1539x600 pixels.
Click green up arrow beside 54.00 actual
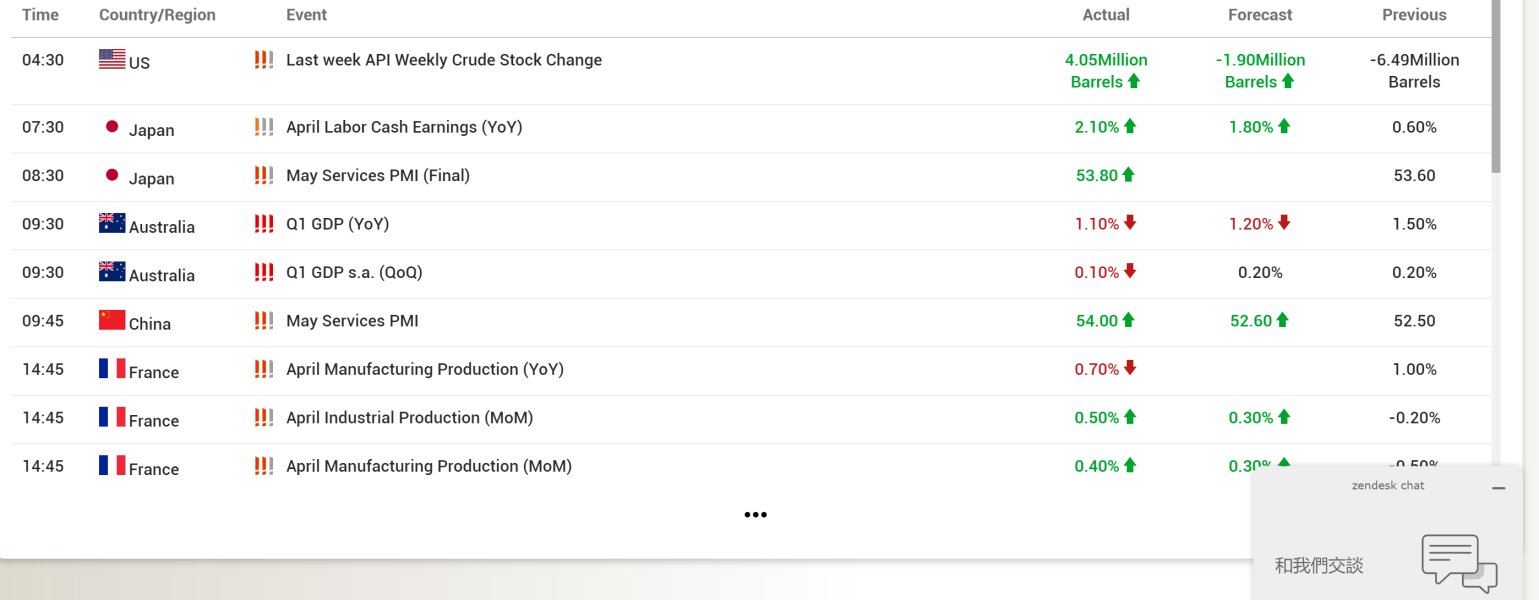[1128, 320]
